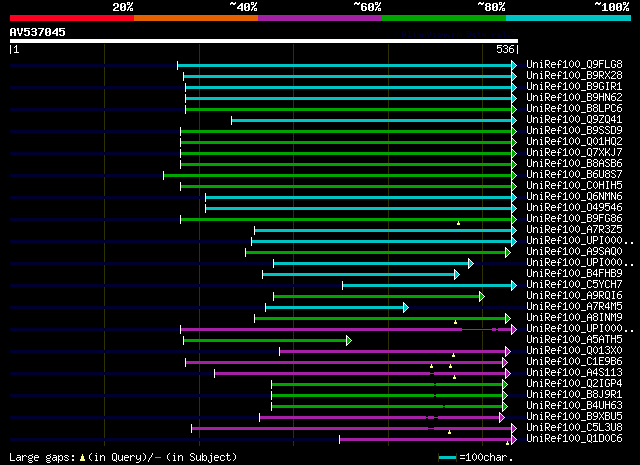Screen dimensions: 640x465
Task: Select the UniRef100_A8INM9 label
Action: tap(574, 318)
